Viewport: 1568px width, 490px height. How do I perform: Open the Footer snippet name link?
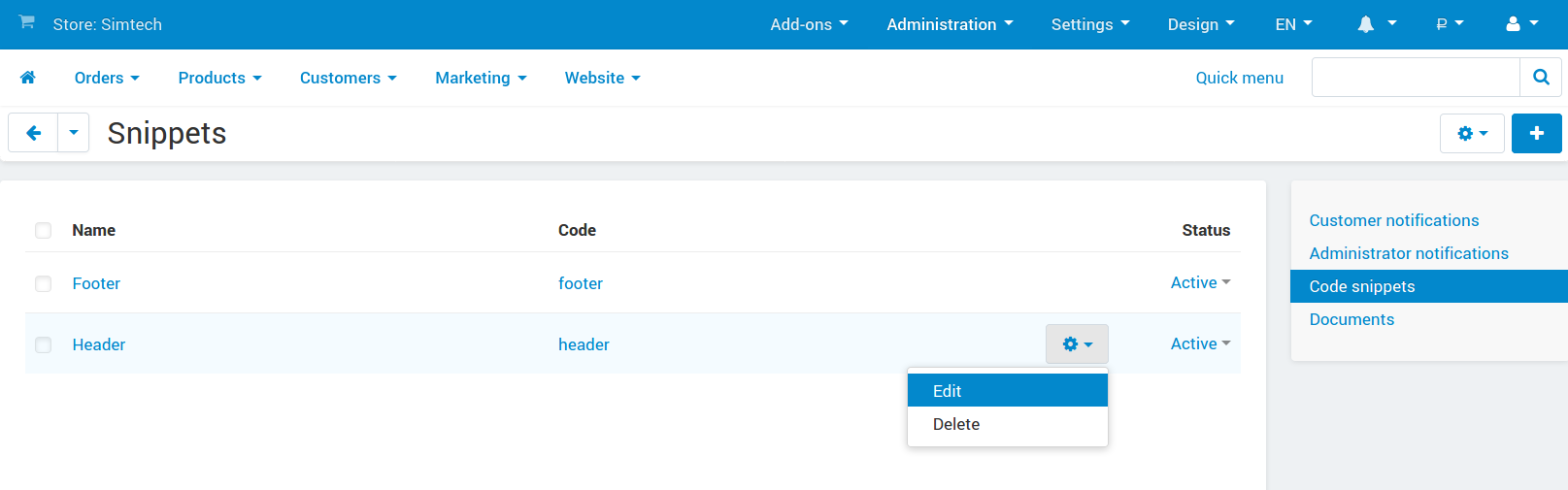pyautogui.click(x=96, y=283)
